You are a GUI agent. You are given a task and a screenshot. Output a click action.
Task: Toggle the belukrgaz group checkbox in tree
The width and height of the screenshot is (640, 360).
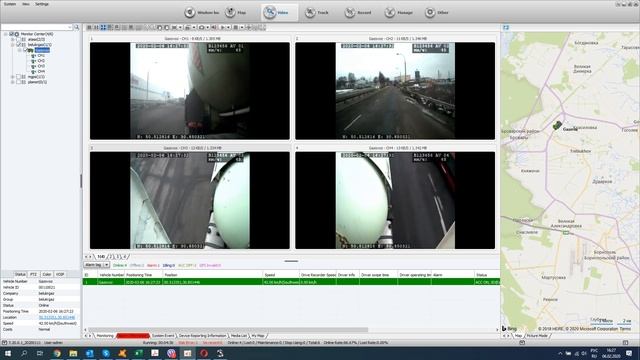18,44
